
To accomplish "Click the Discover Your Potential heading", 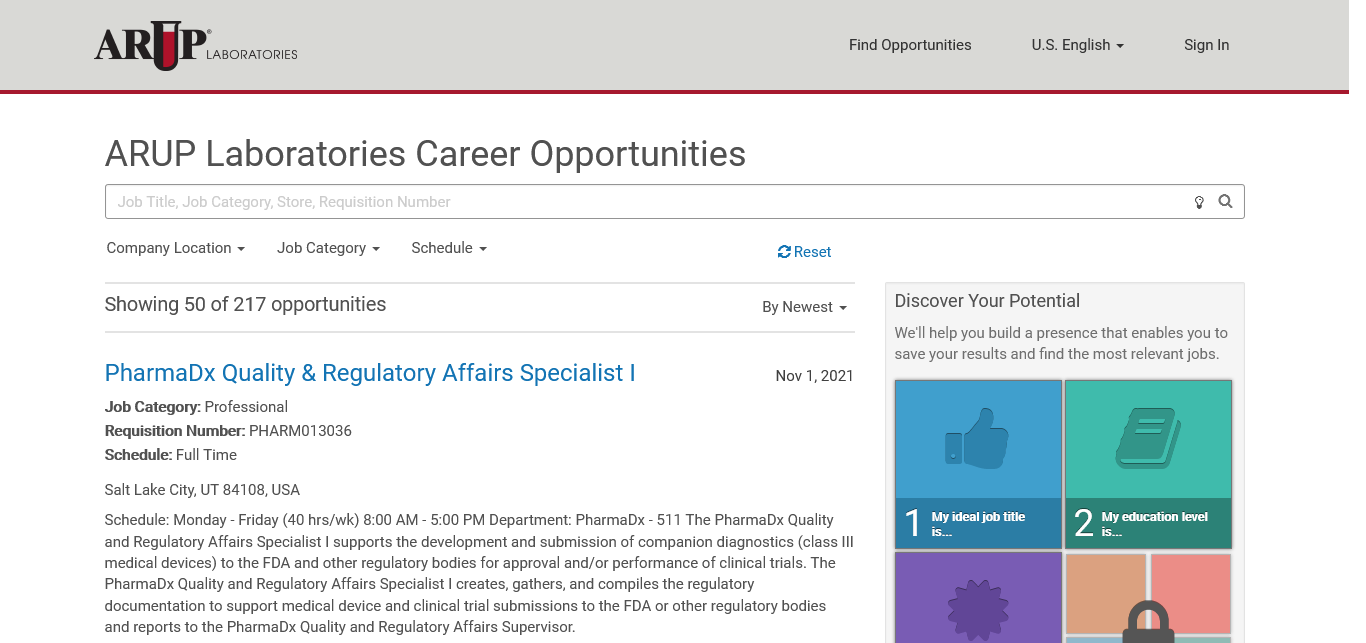I will [987, 301].
